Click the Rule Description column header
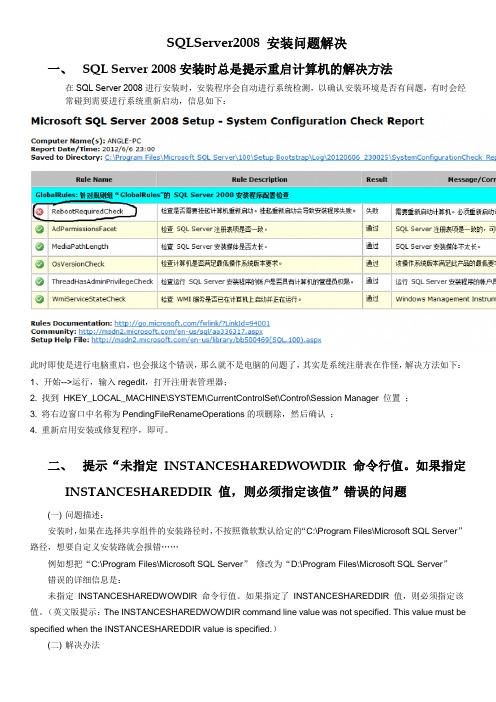The width and height of the screenshot is (496, 702). (259, 180)
